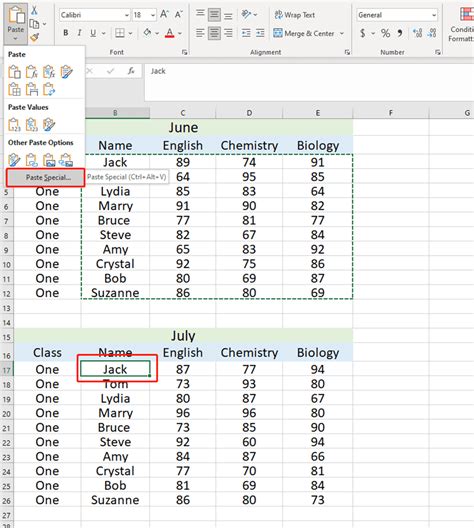This screenshot has width=474, height=528.
Task: Choose the Paste Picture option
Action: (x=49, y=160)
